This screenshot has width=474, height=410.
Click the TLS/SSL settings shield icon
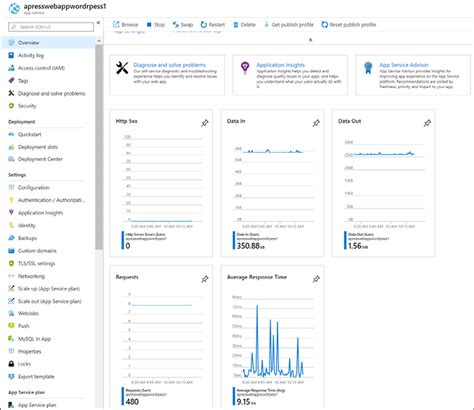pyautogui.click(x=11, y=263)
